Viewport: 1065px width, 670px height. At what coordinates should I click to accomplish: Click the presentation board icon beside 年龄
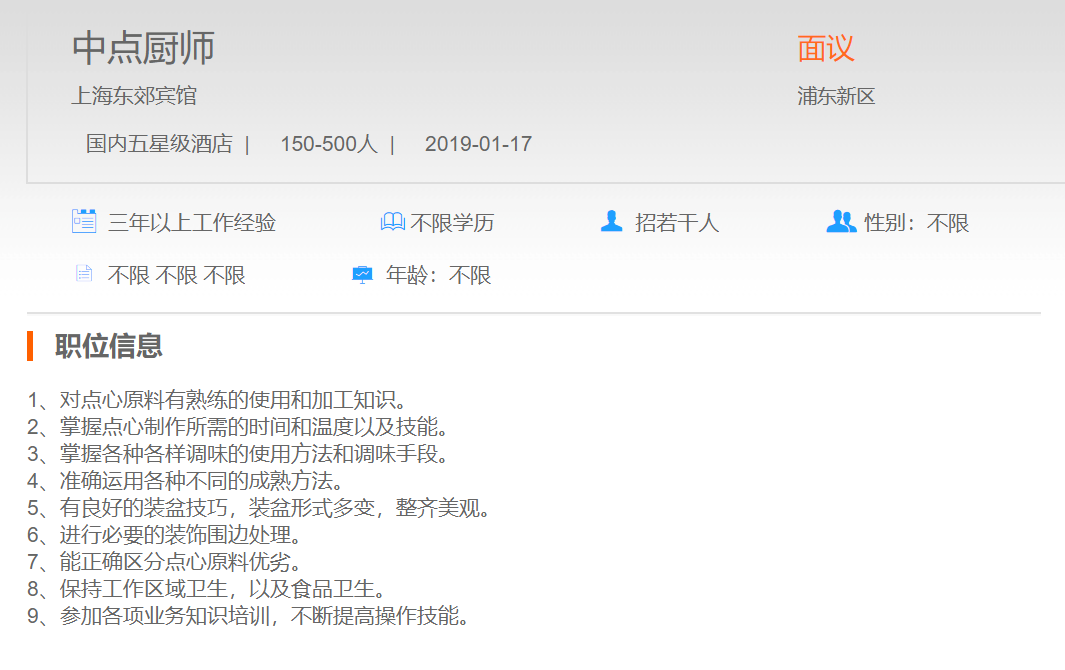click(362, 274)
